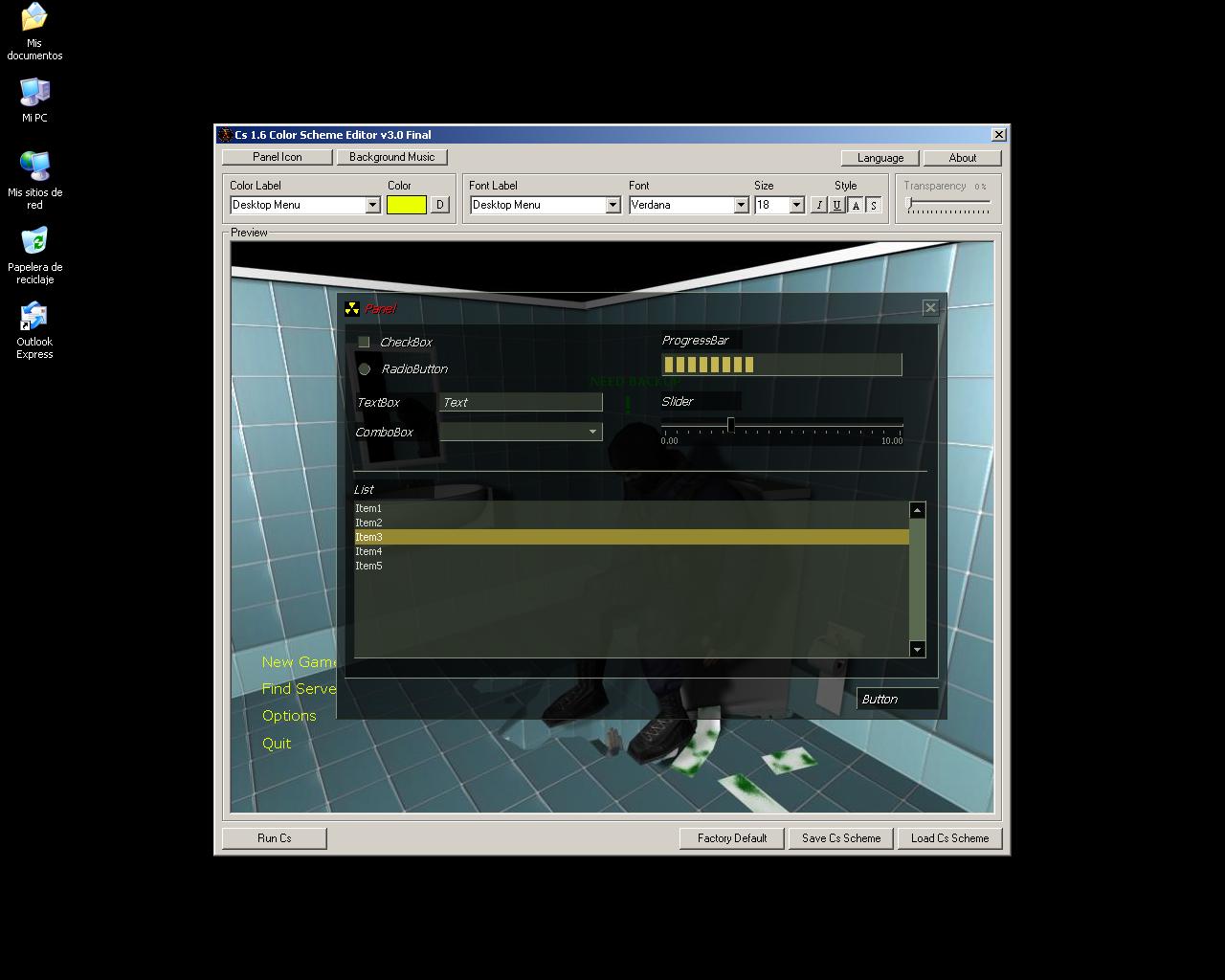Select Quit in the preview menu
This screenshot has height=980, width=1225.
point(277,744)
